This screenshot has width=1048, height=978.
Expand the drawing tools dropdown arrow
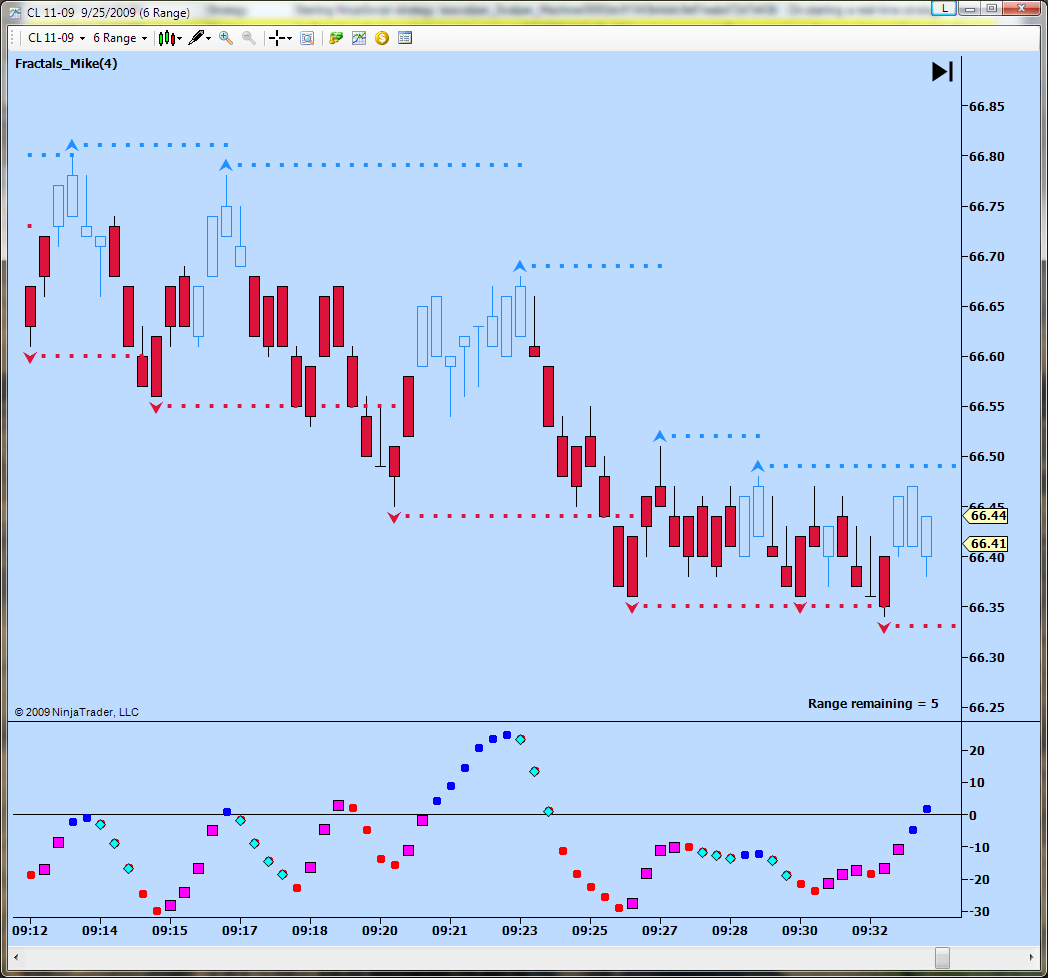pos(209,39)
